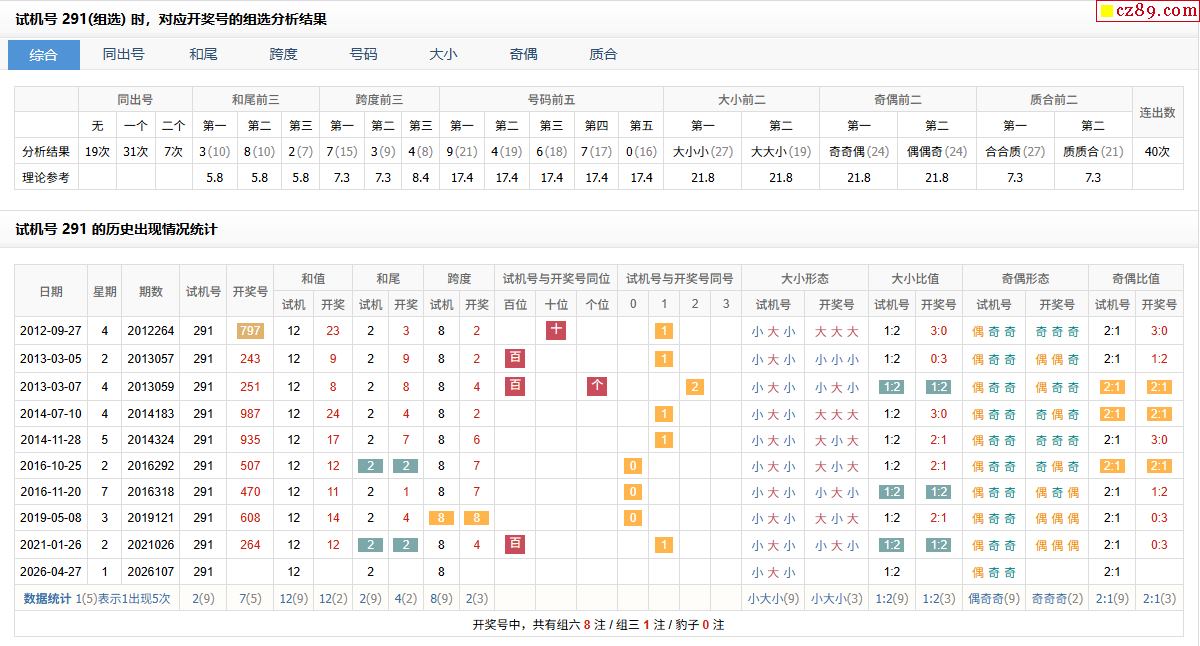The image size is (1200, 646).
Task: Select the 综合 tab
Action: coord(44,55)
